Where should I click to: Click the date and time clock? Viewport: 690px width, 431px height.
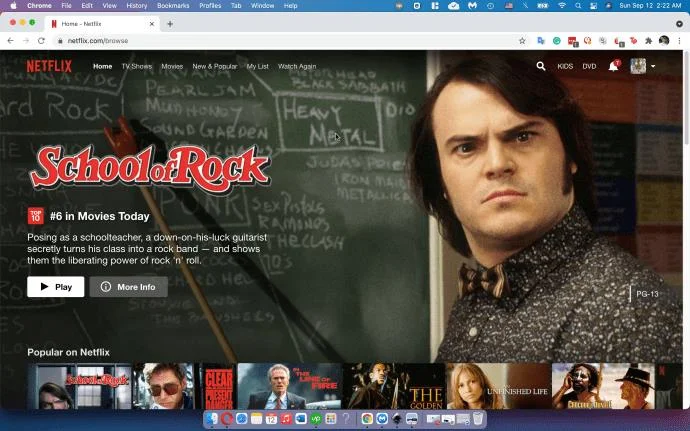650,6
